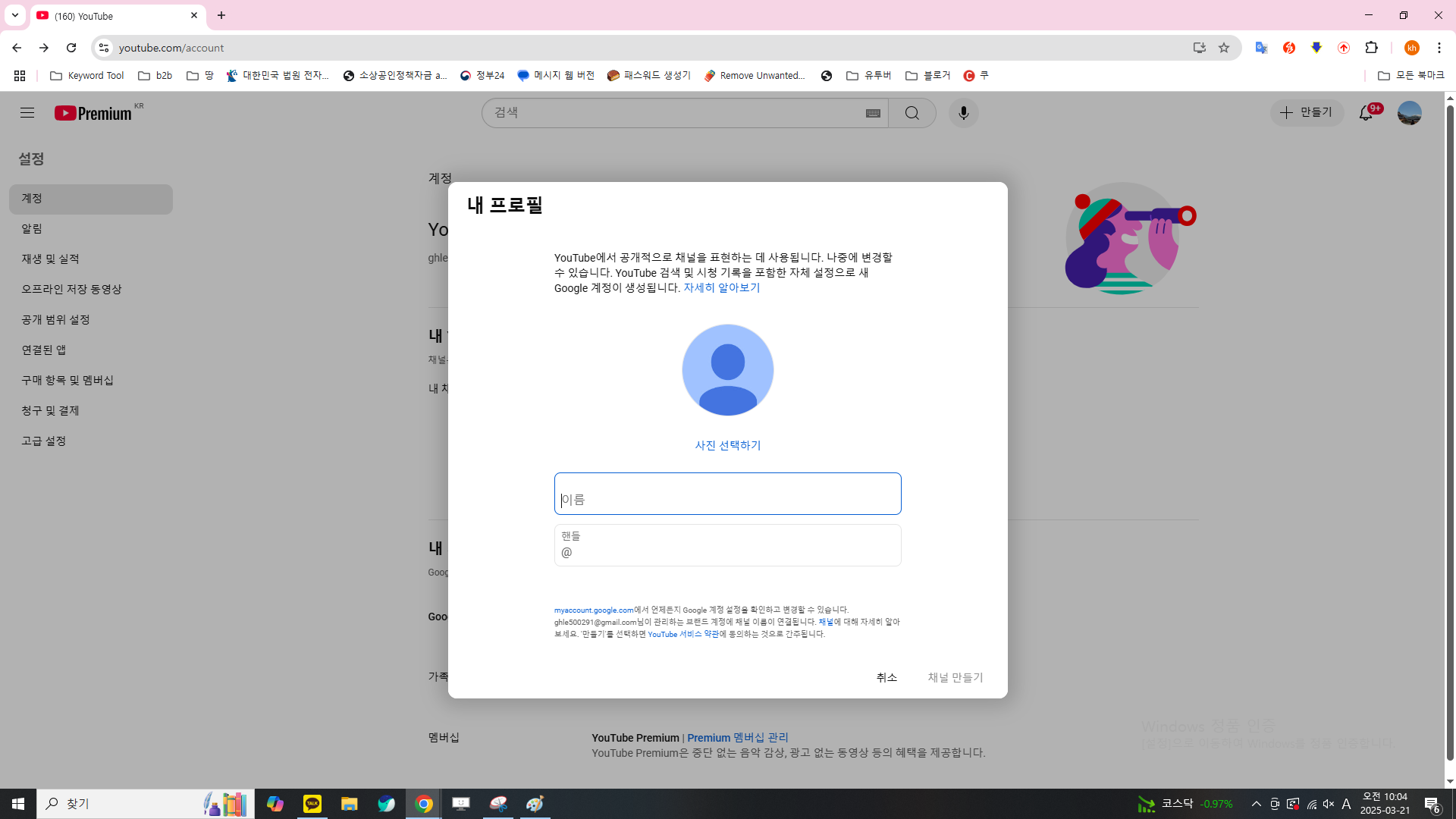Select 알림 in the settings sidebar

click(32, 228)
